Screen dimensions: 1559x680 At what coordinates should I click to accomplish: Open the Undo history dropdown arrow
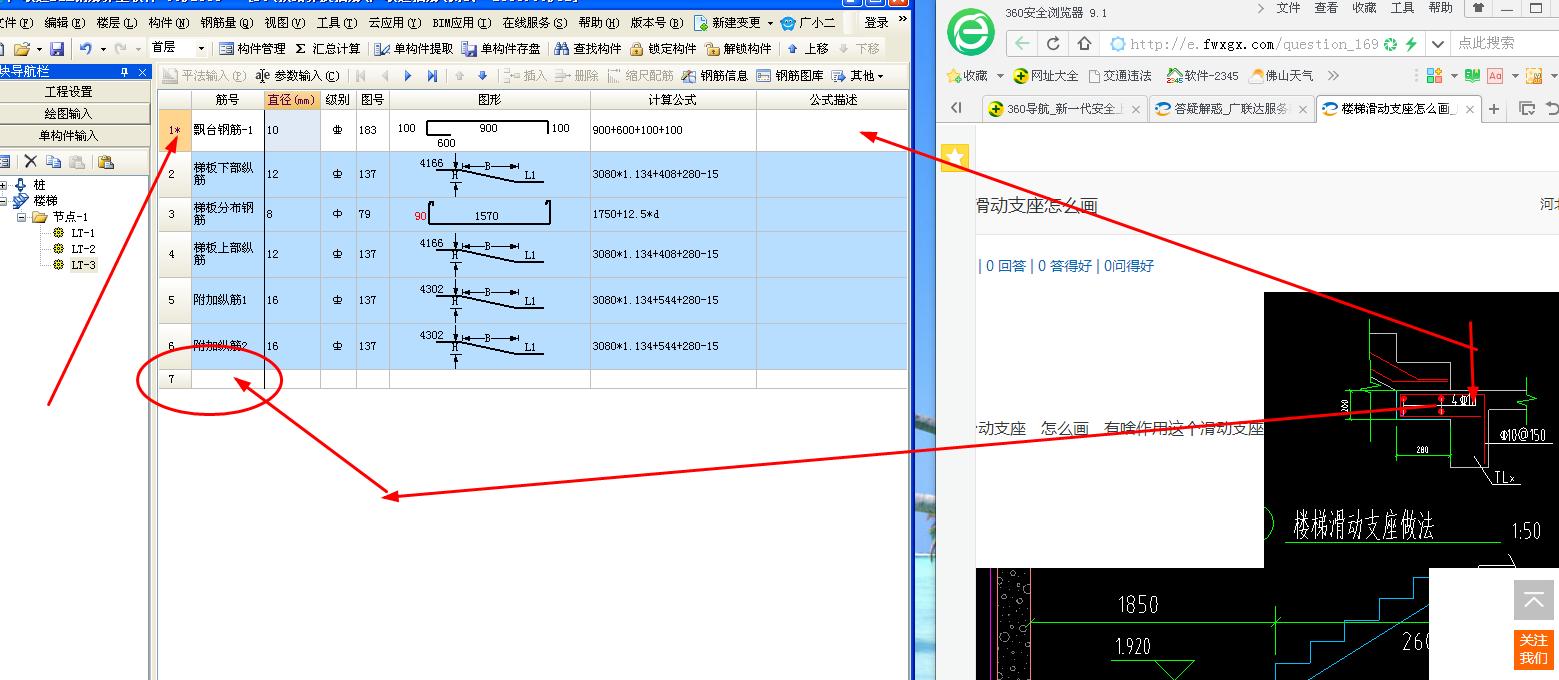pos(102,48)
